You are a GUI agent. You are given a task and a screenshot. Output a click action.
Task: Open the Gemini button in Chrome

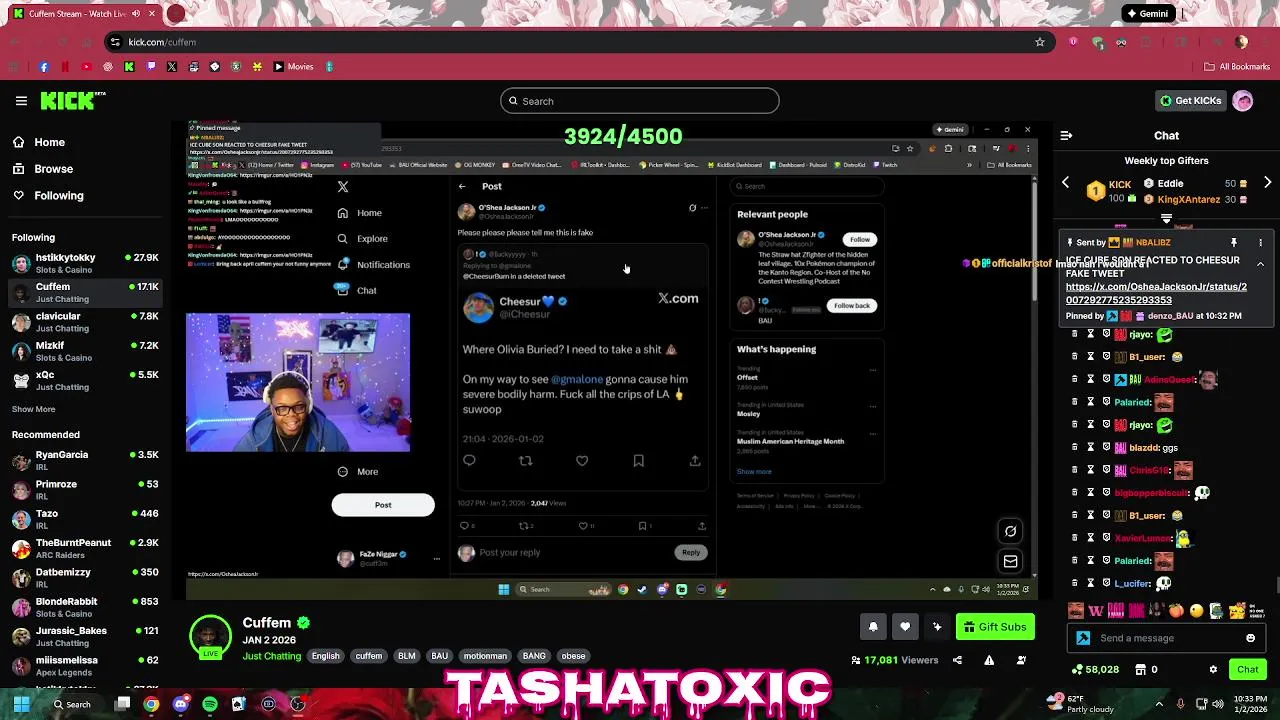(1146, 14)
